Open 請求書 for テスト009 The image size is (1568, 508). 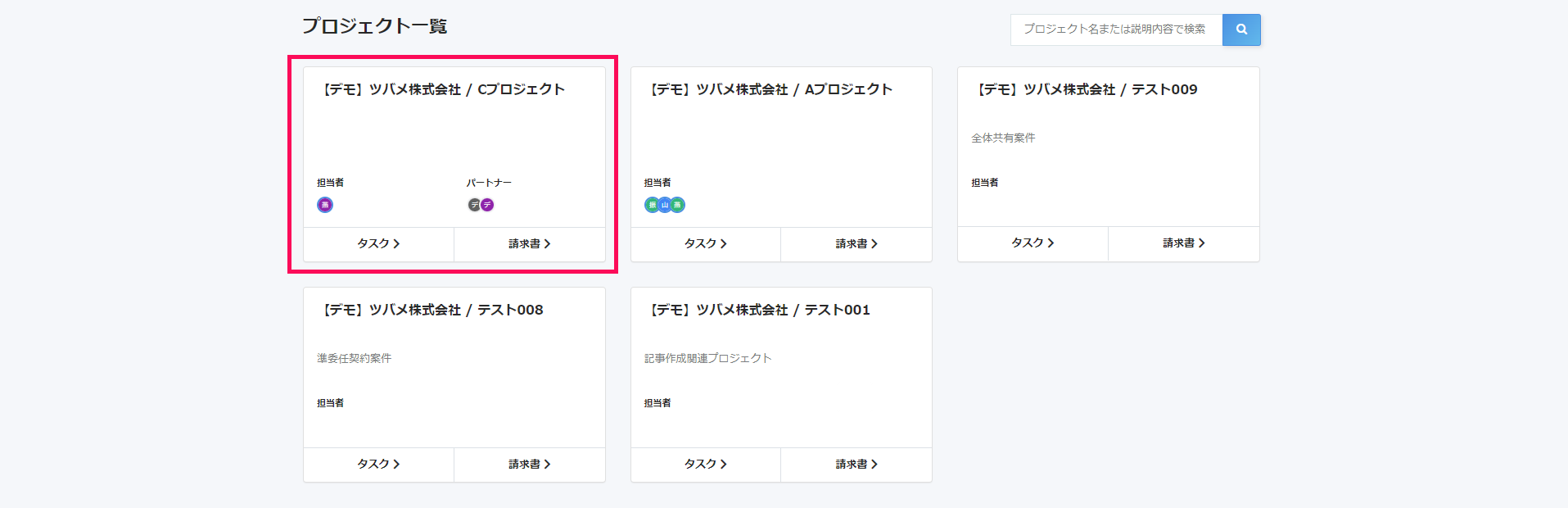(1184, 243)
